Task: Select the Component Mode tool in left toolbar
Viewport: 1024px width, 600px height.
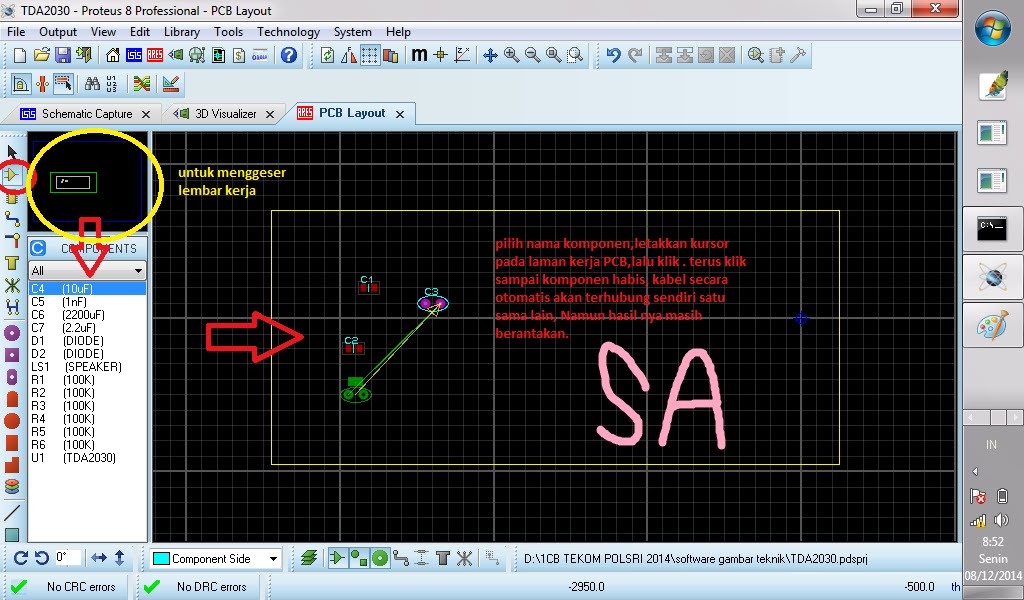Action: (12, 175)
